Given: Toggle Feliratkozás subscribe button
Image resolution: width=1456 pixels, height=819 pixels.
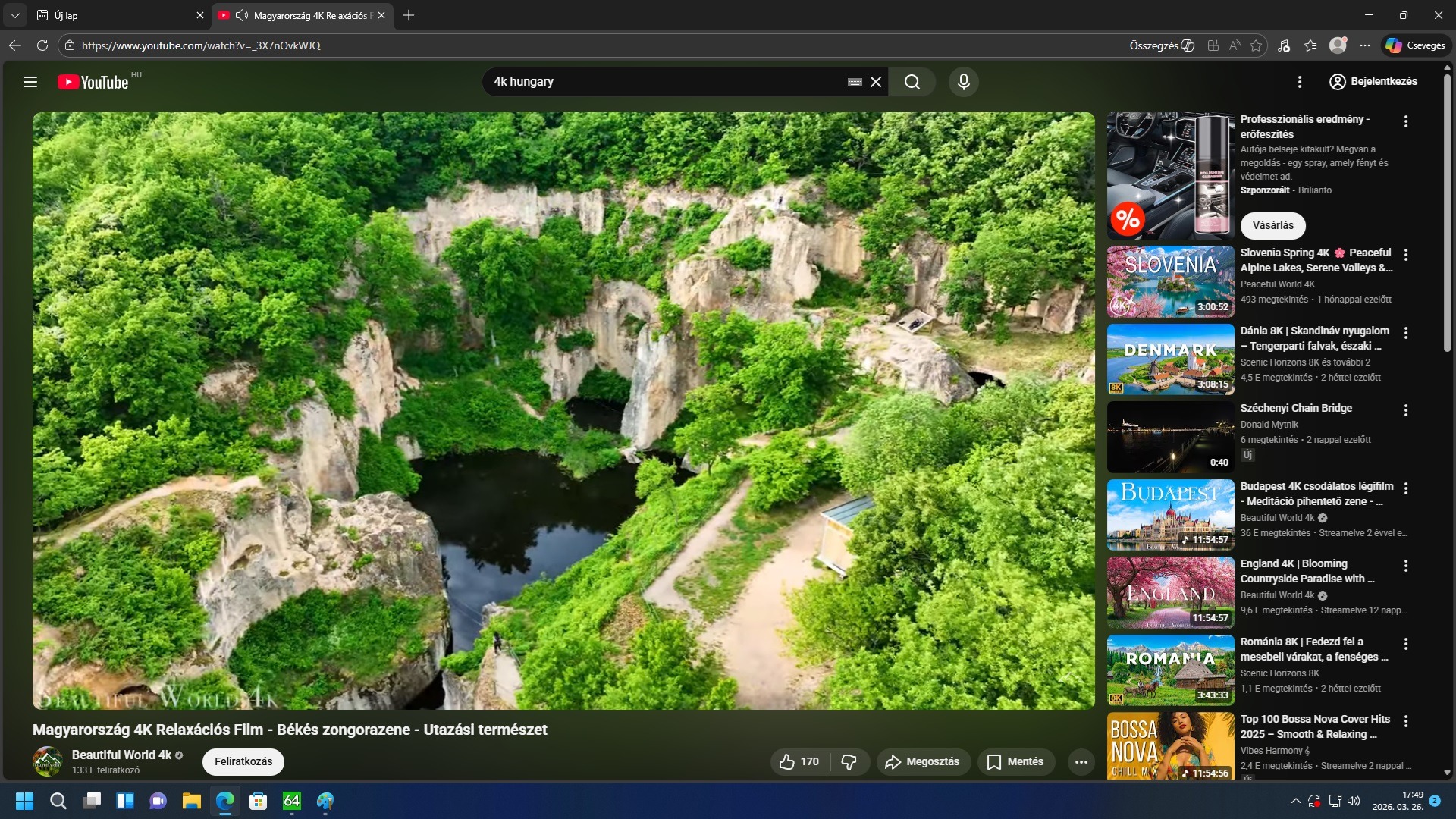Looking at the screenshot, I should pyautogui.click(x=243, y=761).
